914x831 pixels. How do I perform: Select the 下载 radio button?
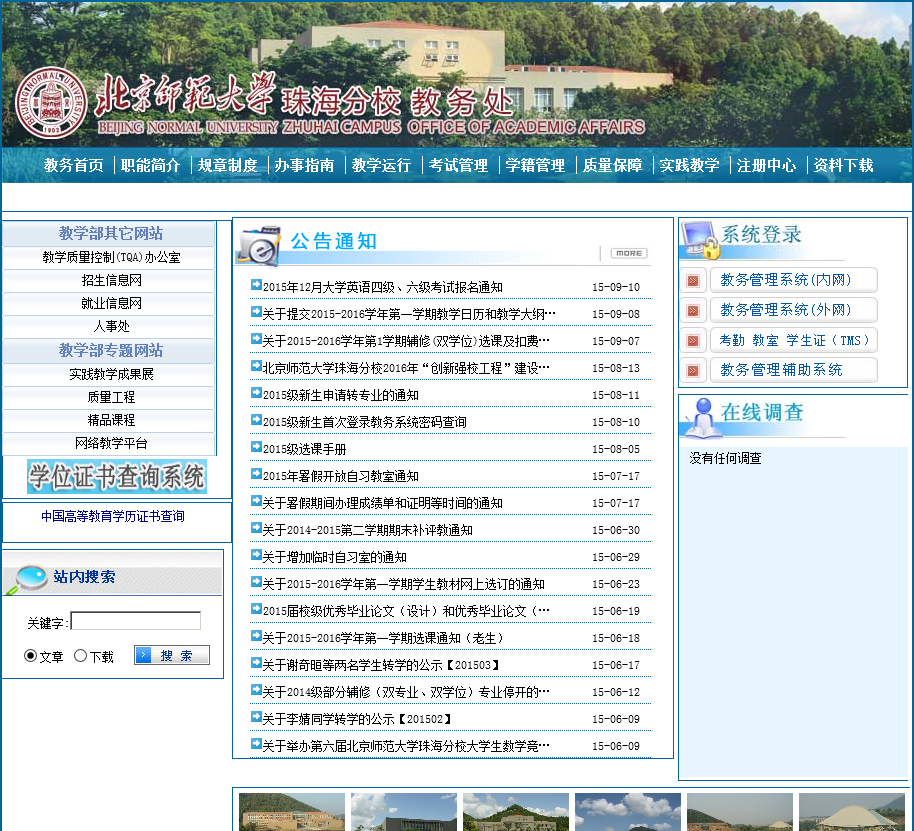click(x=81, y=656)
